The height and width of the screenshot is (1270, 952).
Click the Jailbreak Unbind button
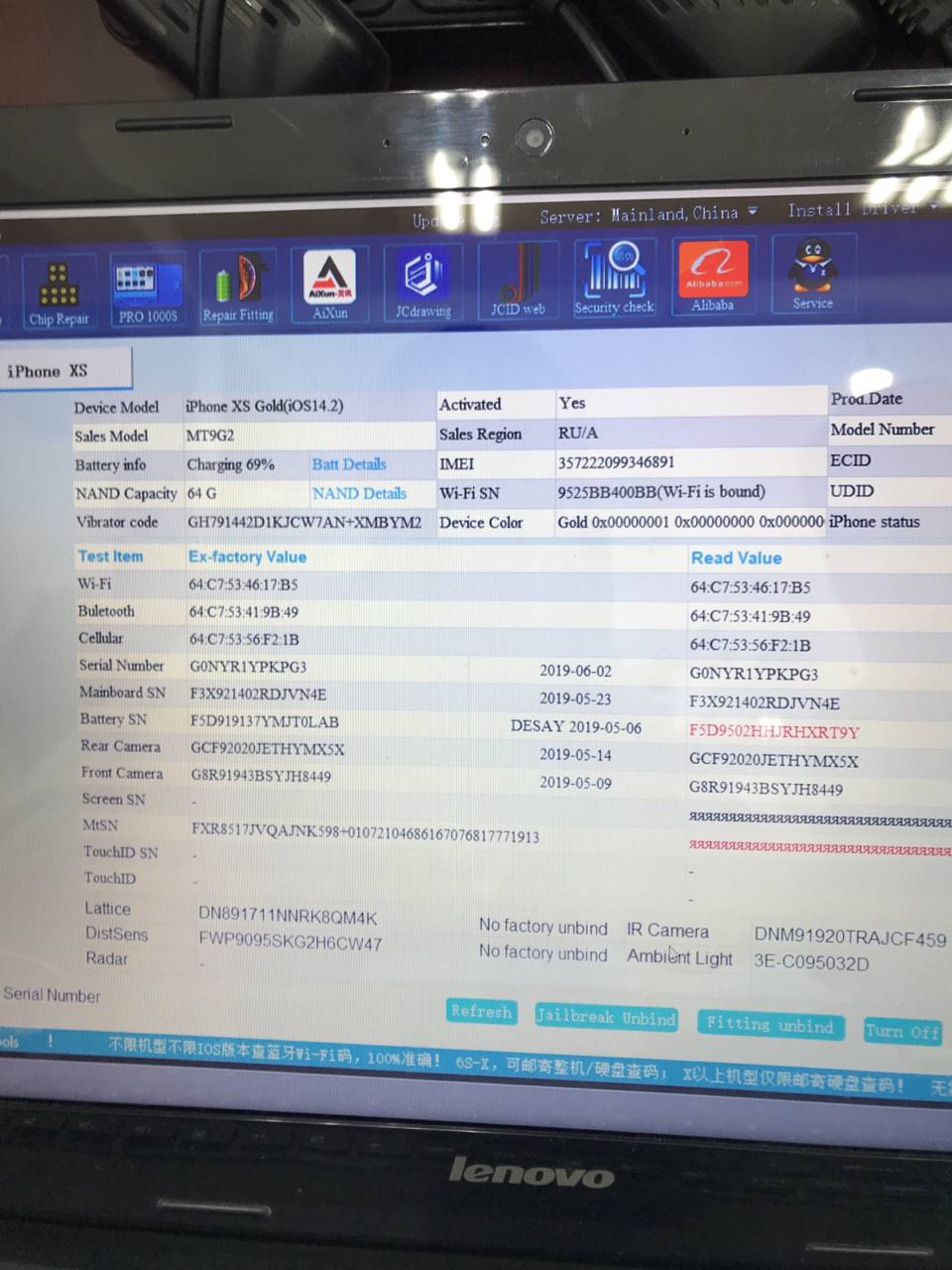pyautogui.click(x=606, y=1017)
